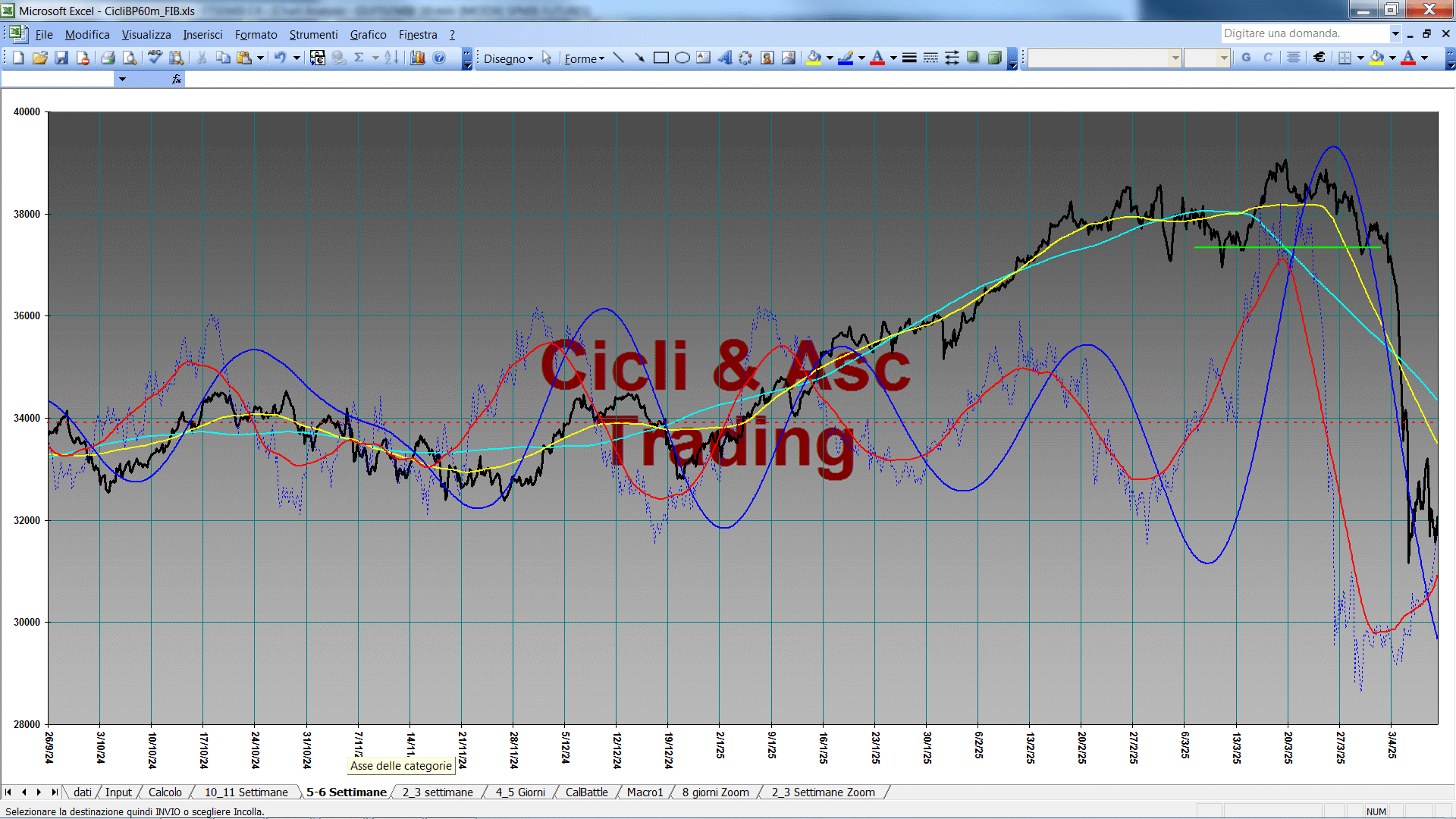Click the Cut scissors icon
Viewport: 1456px width, 819px height.
click(x=202, y=58)
